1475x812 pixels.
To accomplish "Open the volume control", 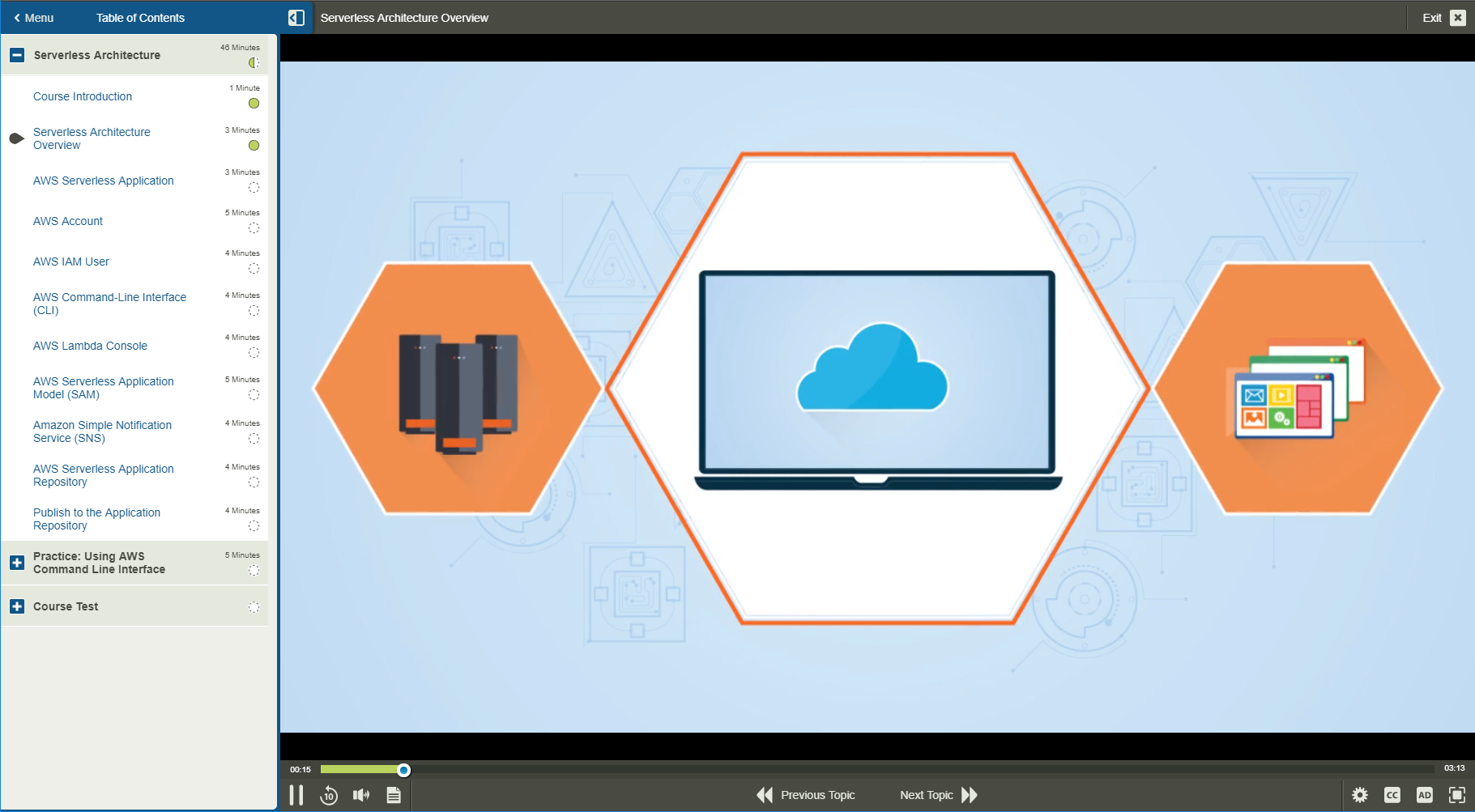I will tap(361, 794).
